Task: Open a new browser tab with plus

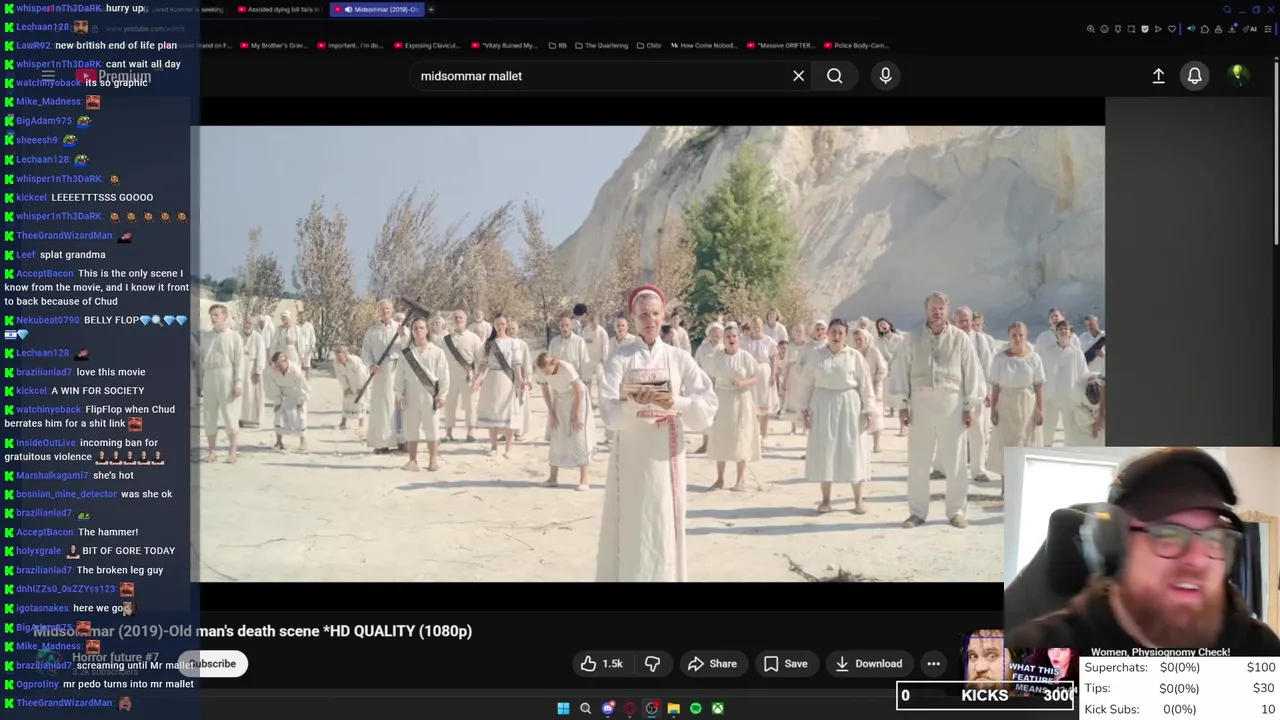Action: (431, 9)
